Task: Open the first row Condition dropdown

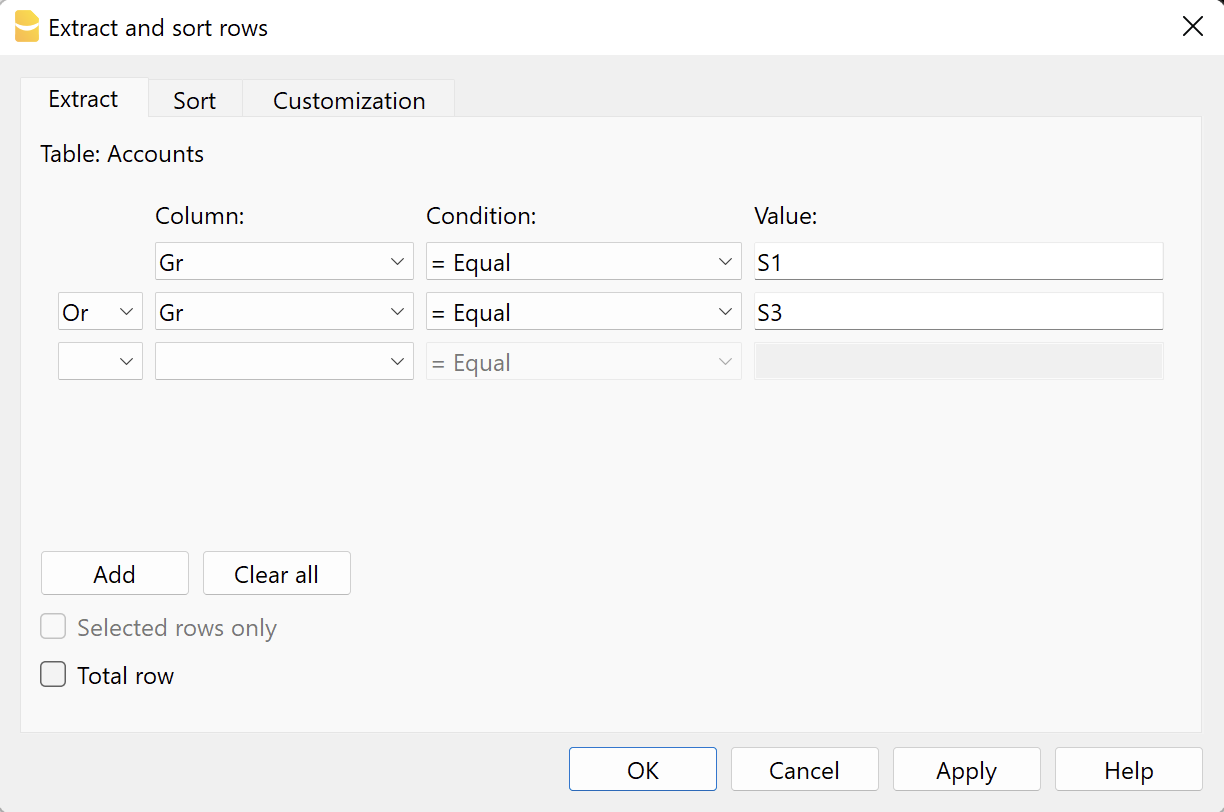Action: click(x=583, y=262)
